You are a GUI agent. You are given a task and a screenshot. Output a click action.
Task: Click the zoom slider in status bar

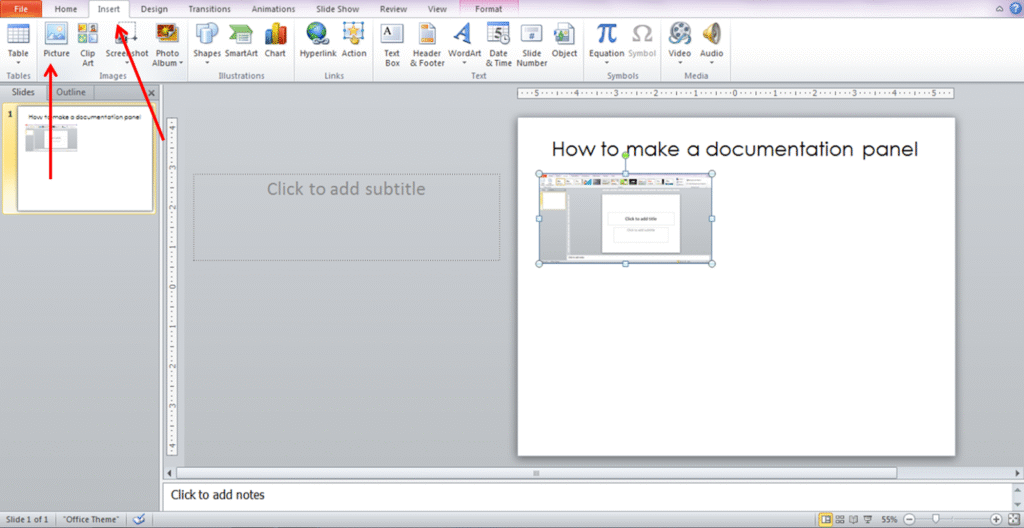pyautogui.click(x=936, y=520)
